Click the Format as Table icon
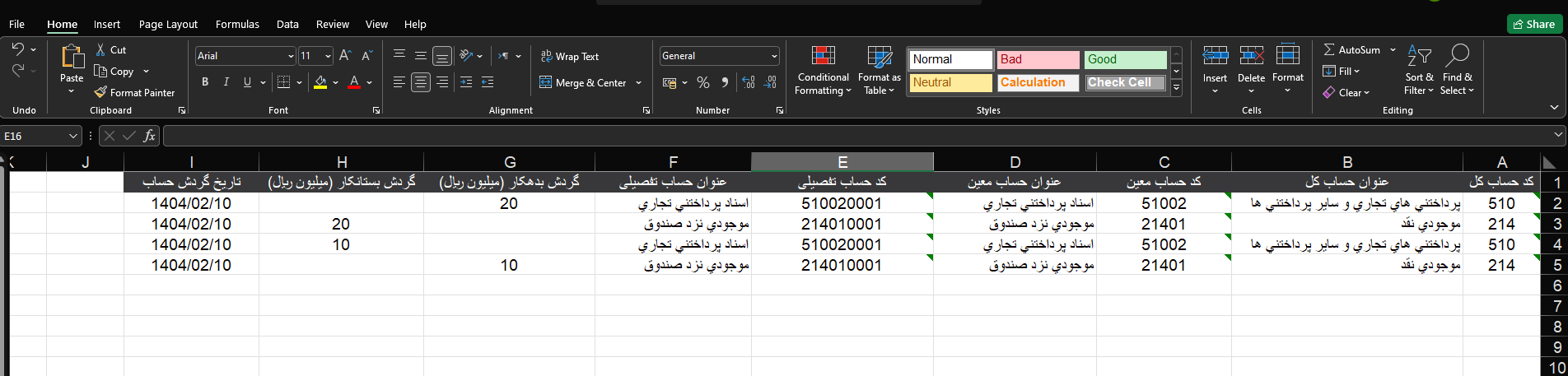 click(x=879, y=56)
